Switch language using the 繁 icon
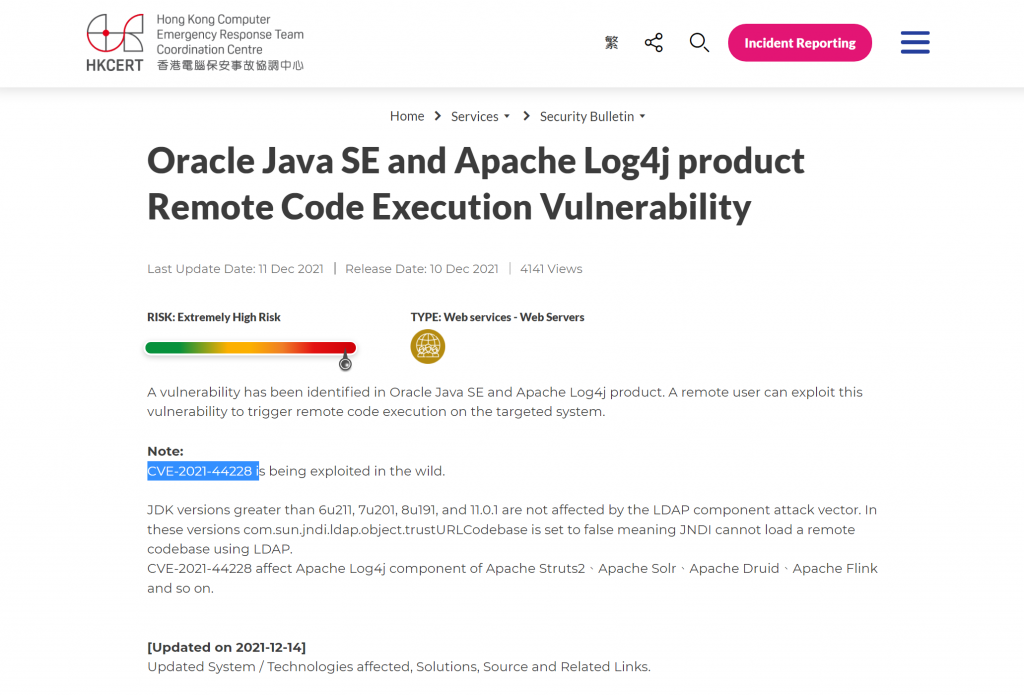Screen dimensions: 1024x696 (612, 43)
